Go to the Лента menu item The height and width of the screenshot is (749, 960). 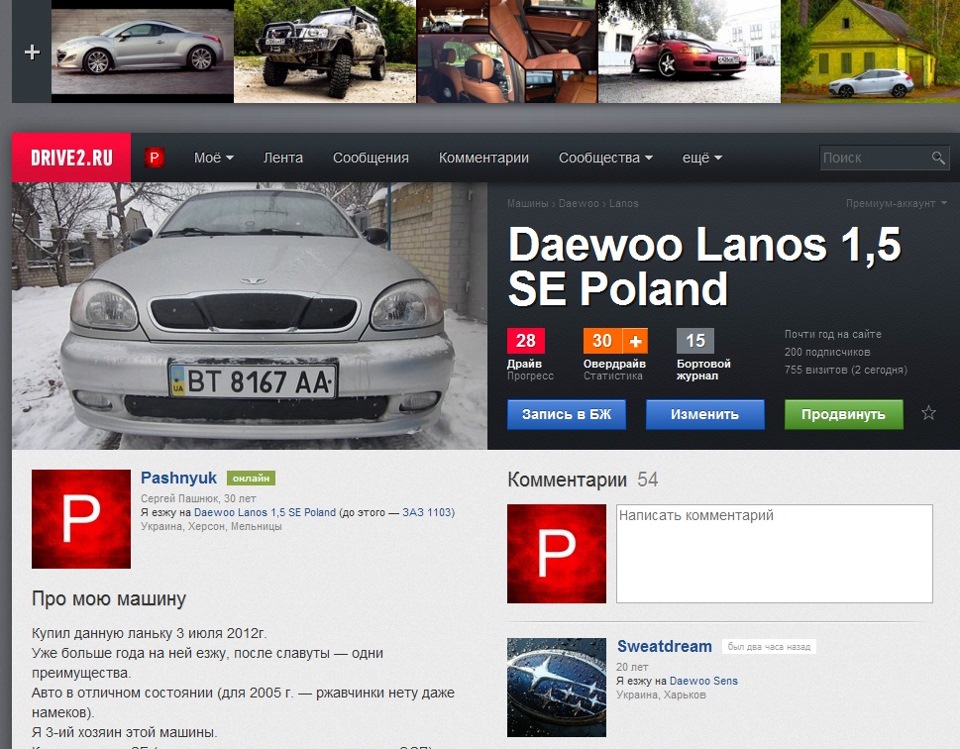pyautogui.click(x=283, y=158)
